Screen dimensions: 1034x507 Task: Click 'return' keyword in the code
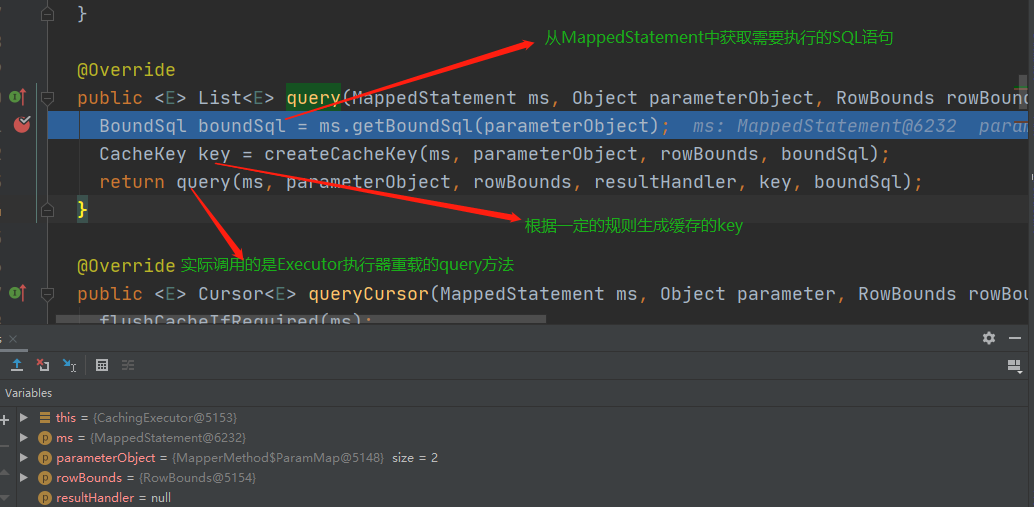[x=132, y=181]
